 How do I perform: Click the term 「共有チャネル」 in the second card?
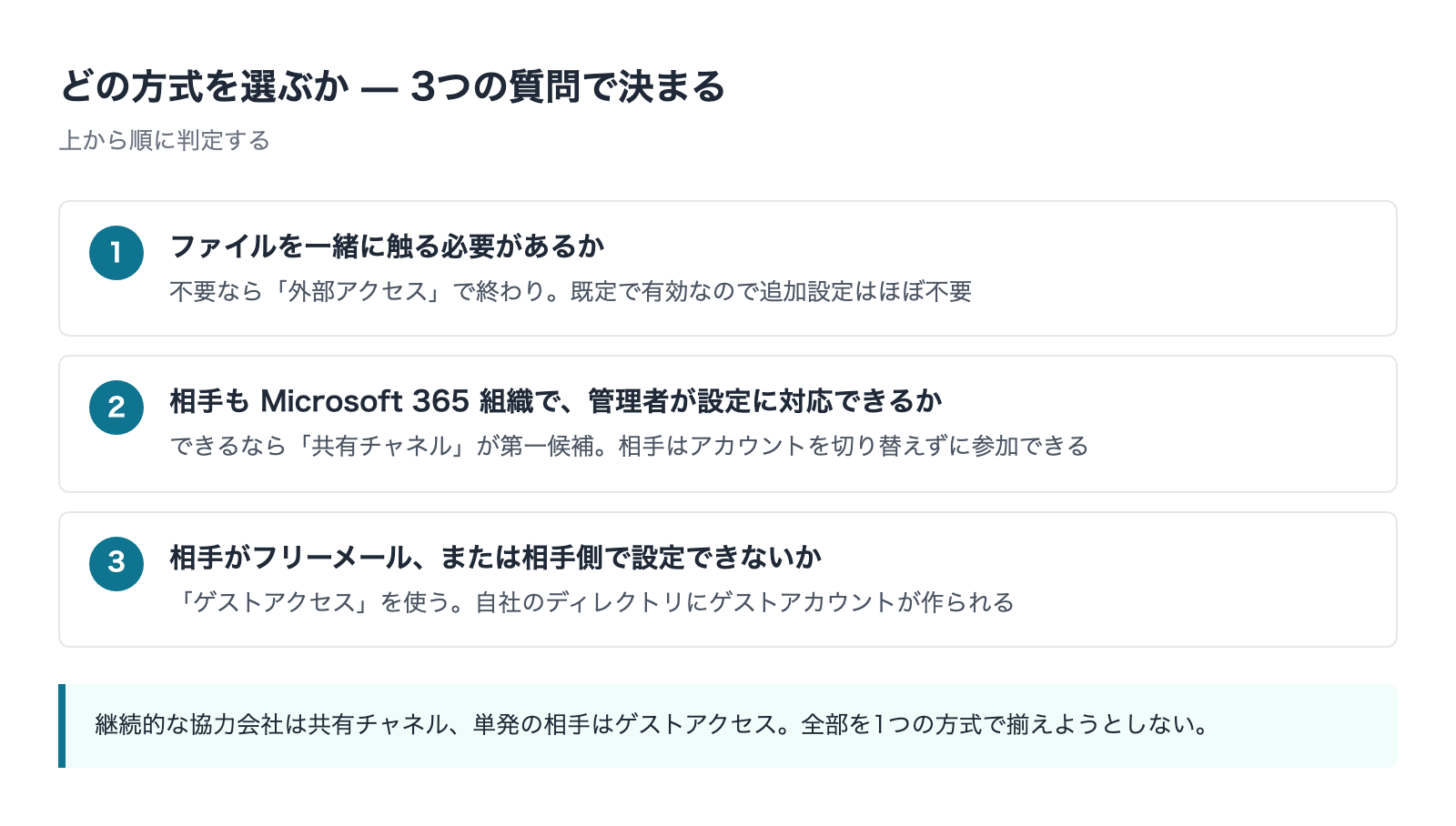pyautogui.click(x=382, y=446)
